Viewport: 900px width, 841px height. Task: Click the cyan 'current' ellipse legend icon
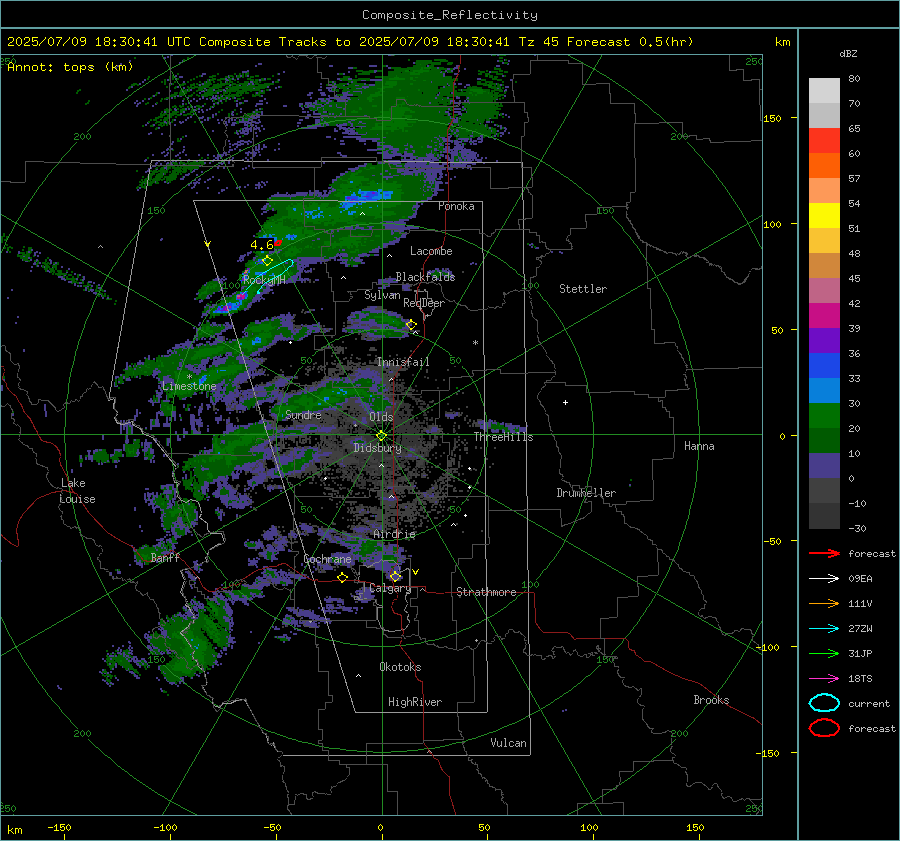click(x=824, y=703)
